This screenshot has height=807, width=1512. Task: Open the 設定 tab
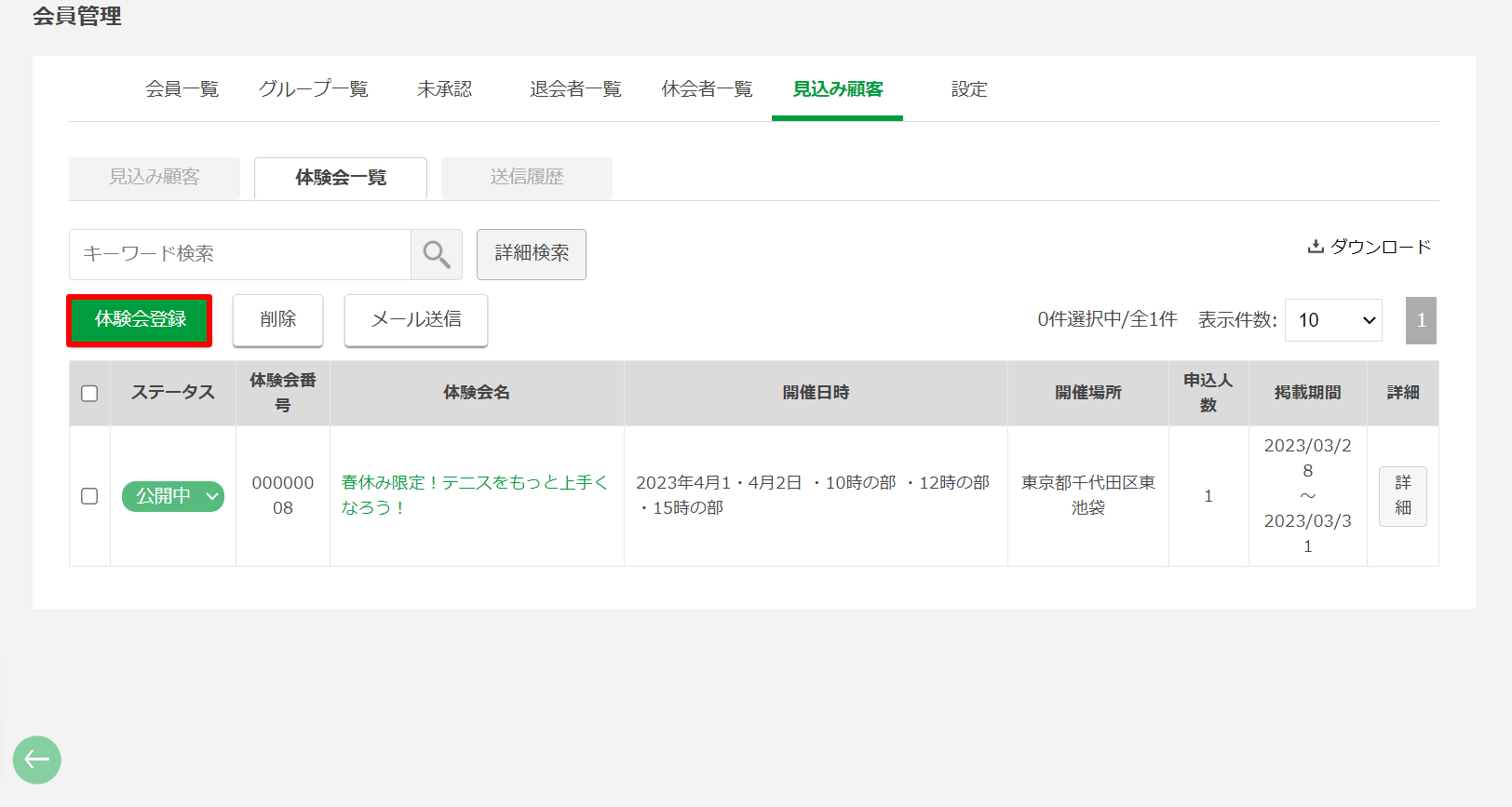[x=969, y=89]
